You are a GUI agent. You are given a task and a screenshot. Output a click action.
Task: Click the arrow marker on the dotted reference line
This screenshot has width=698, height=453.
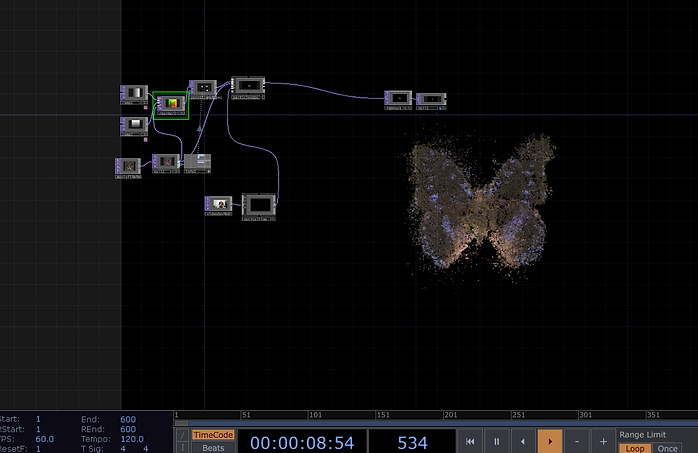199,129
